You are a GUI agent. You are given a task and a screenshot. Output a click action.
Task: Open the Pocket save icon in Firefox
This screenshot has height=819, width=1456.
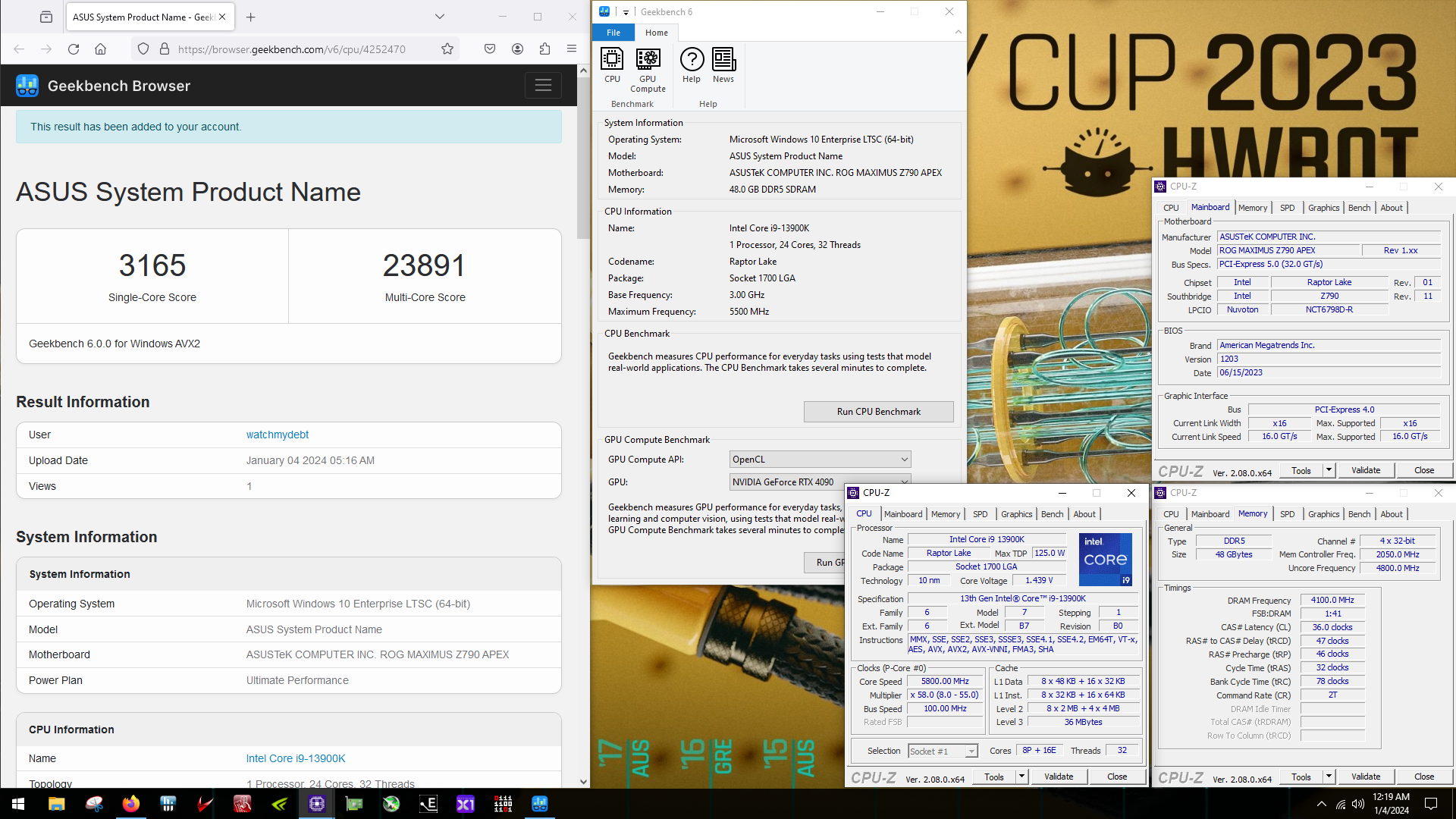tap(490, 49)
